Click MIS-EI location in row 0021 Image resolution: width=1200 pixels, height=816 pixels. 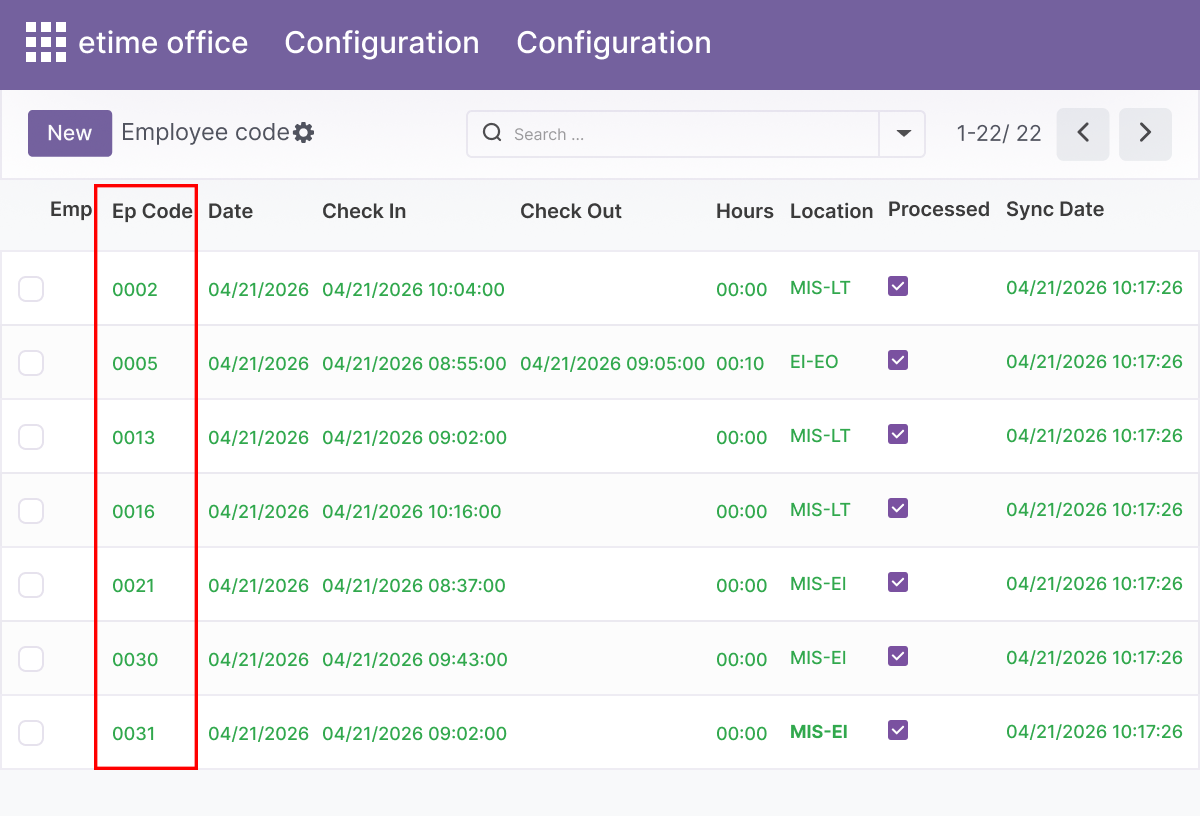click(x=818, y=584)
